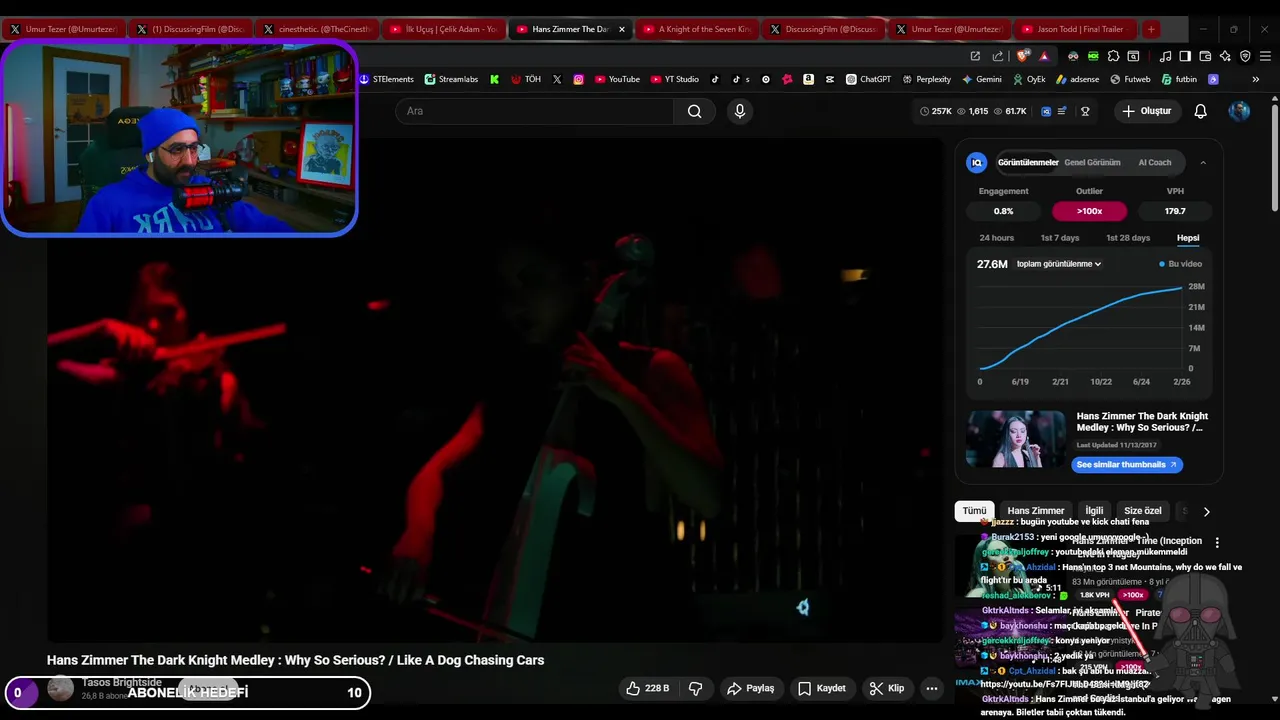Open the music note media control icon
This screenshot has height=720, width=1280.
point(1165,56)
